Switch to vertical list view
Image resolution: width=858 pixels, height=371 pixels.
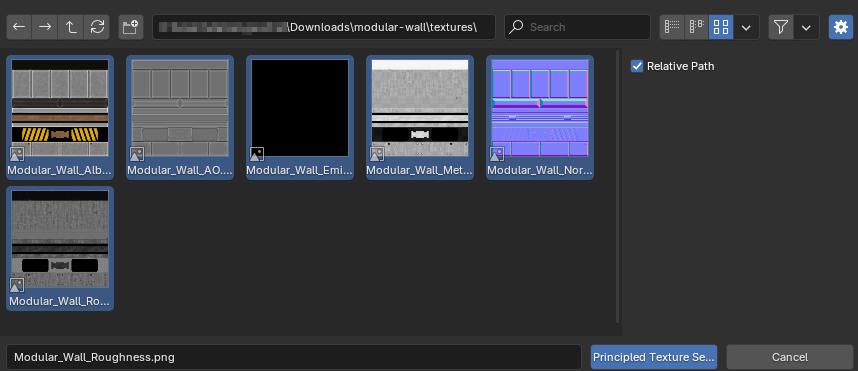pyautogui.click(x=672, y=27)
